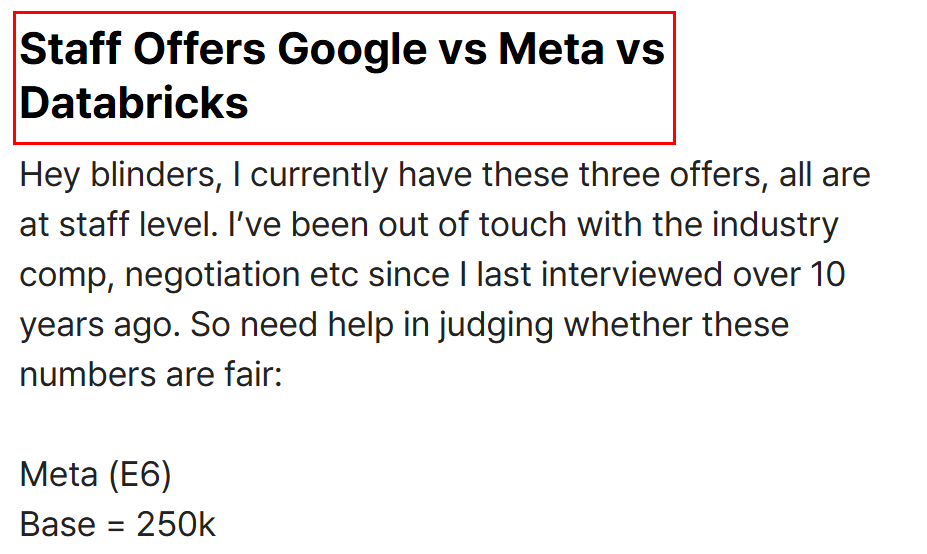Click the 'numbers are fair:' text
This screenshot has width=927, height=554.
coord(151,375)
